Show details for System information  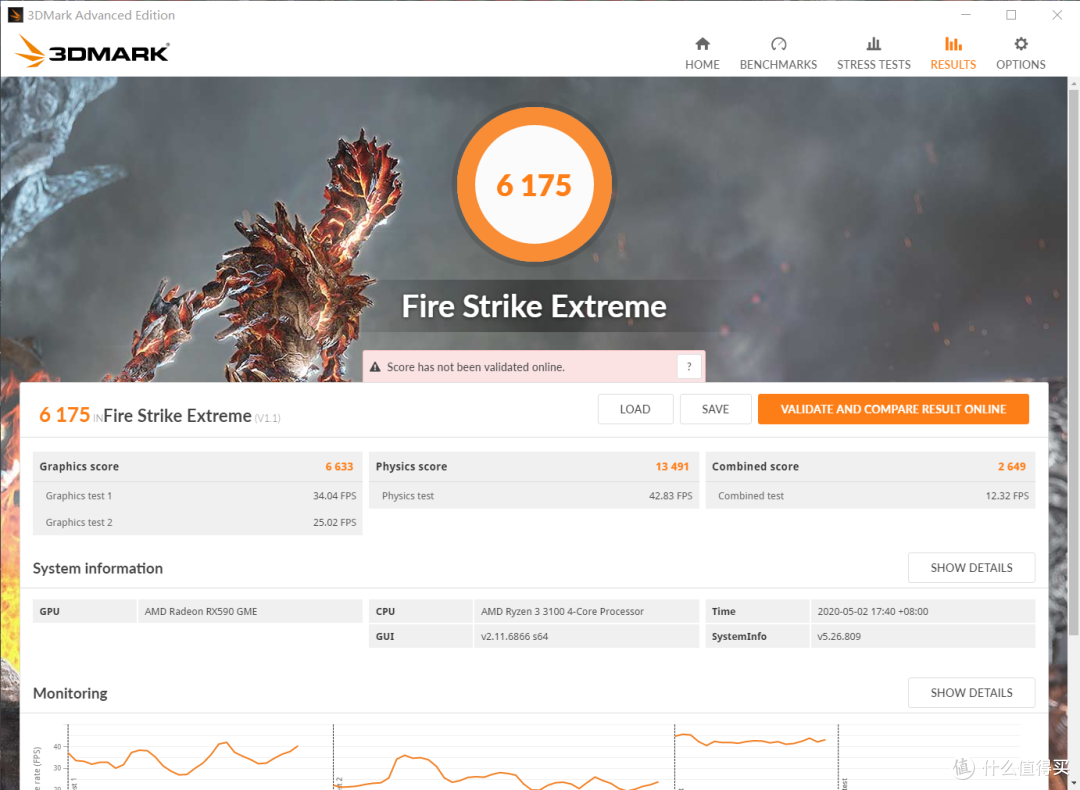(x=971, y=567)
